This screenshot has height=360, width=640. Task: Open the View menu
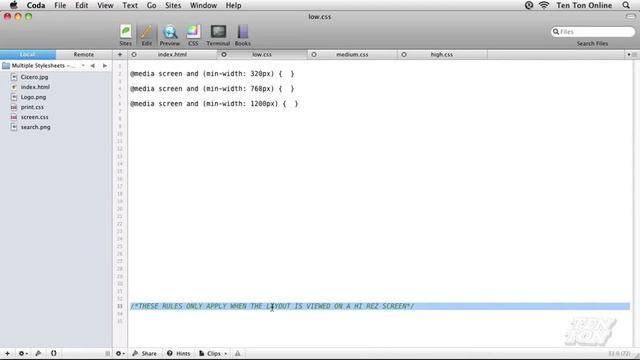[x=105, y=5]
